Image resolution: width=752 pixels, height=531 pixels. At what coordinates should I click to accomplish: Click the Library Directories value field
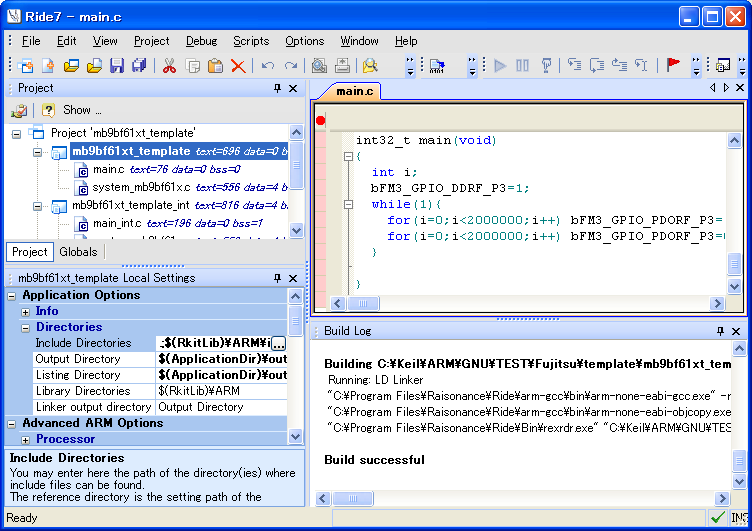[222, 391]
